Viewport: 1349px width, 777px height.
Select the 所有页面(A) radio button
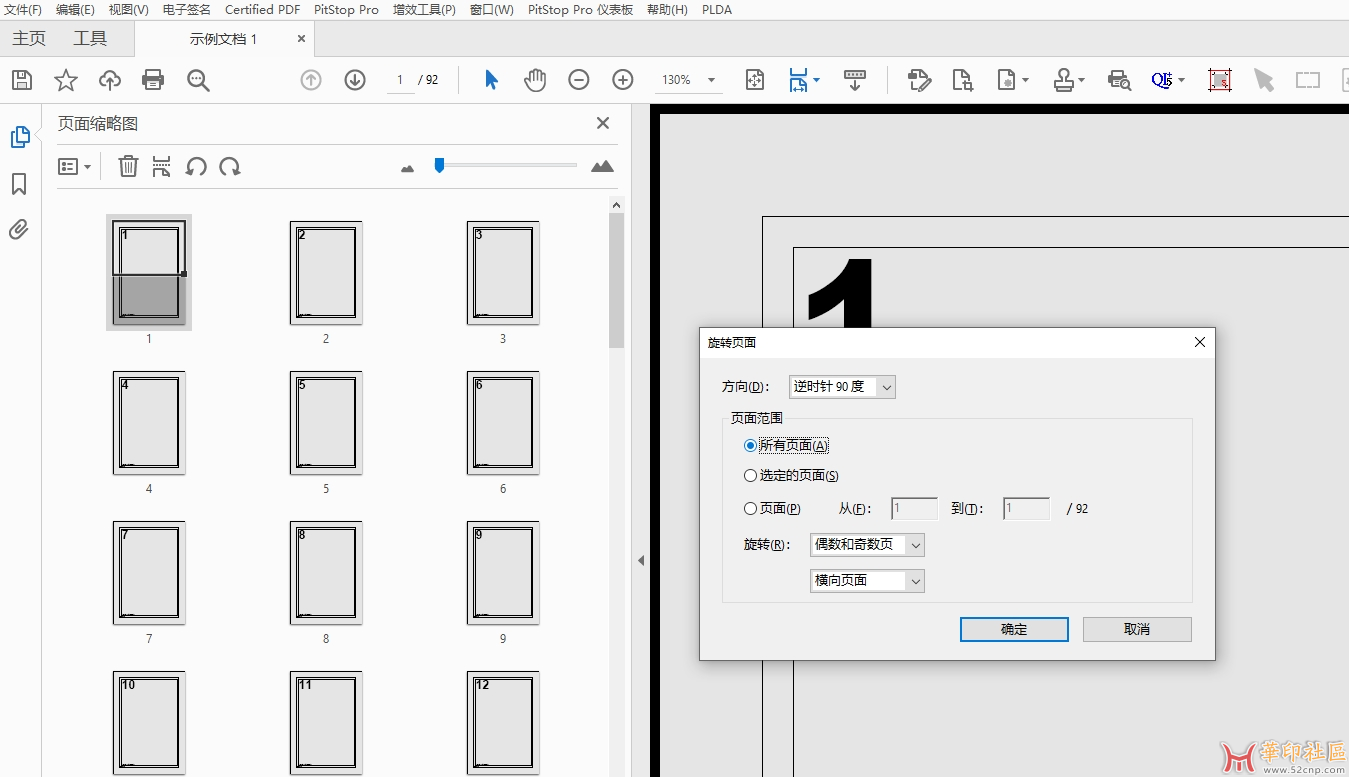(x=751, y=446)
